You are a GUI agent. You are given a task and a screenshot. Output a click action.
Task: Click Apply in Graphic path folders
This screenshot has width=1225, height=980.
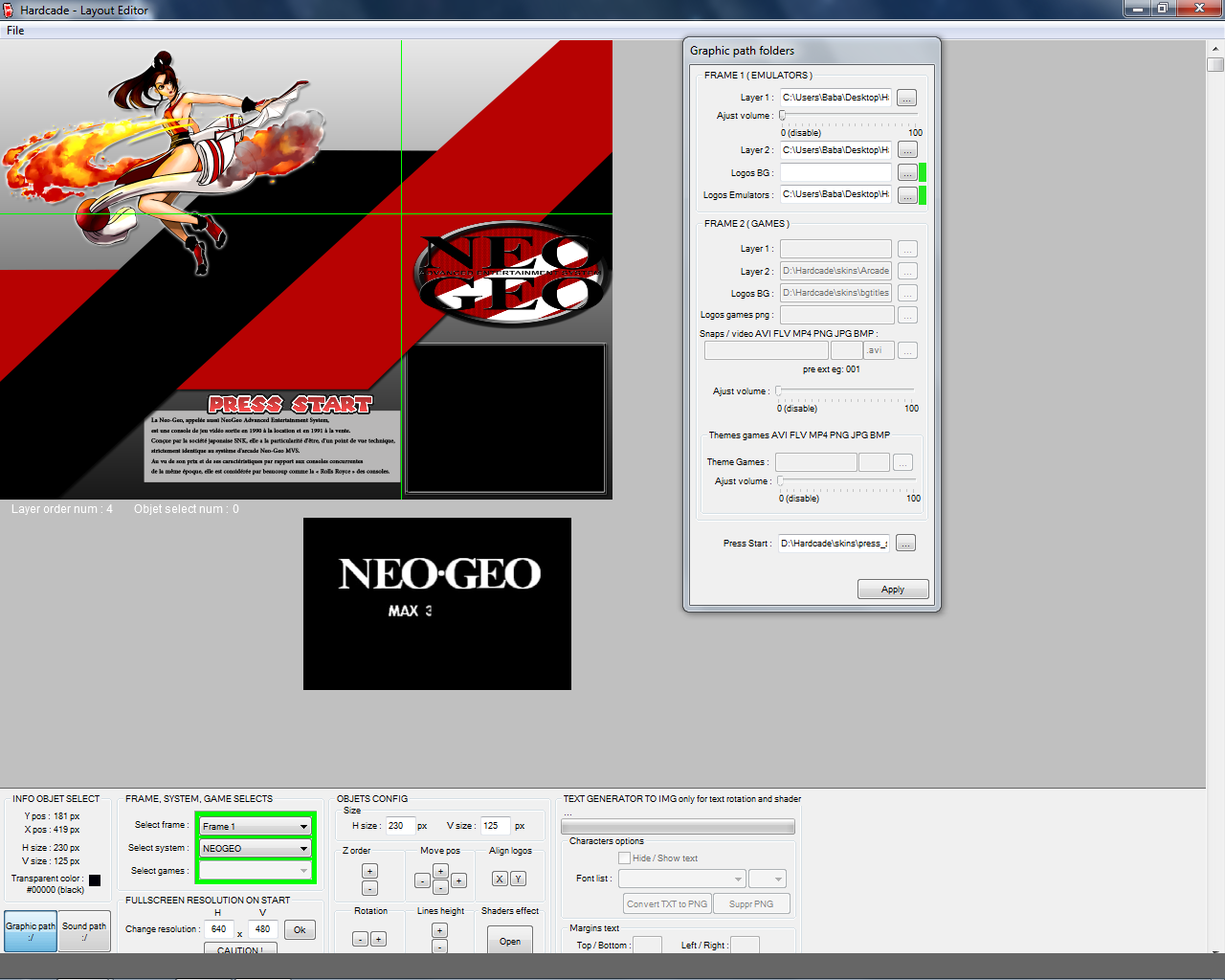point(893,590)
